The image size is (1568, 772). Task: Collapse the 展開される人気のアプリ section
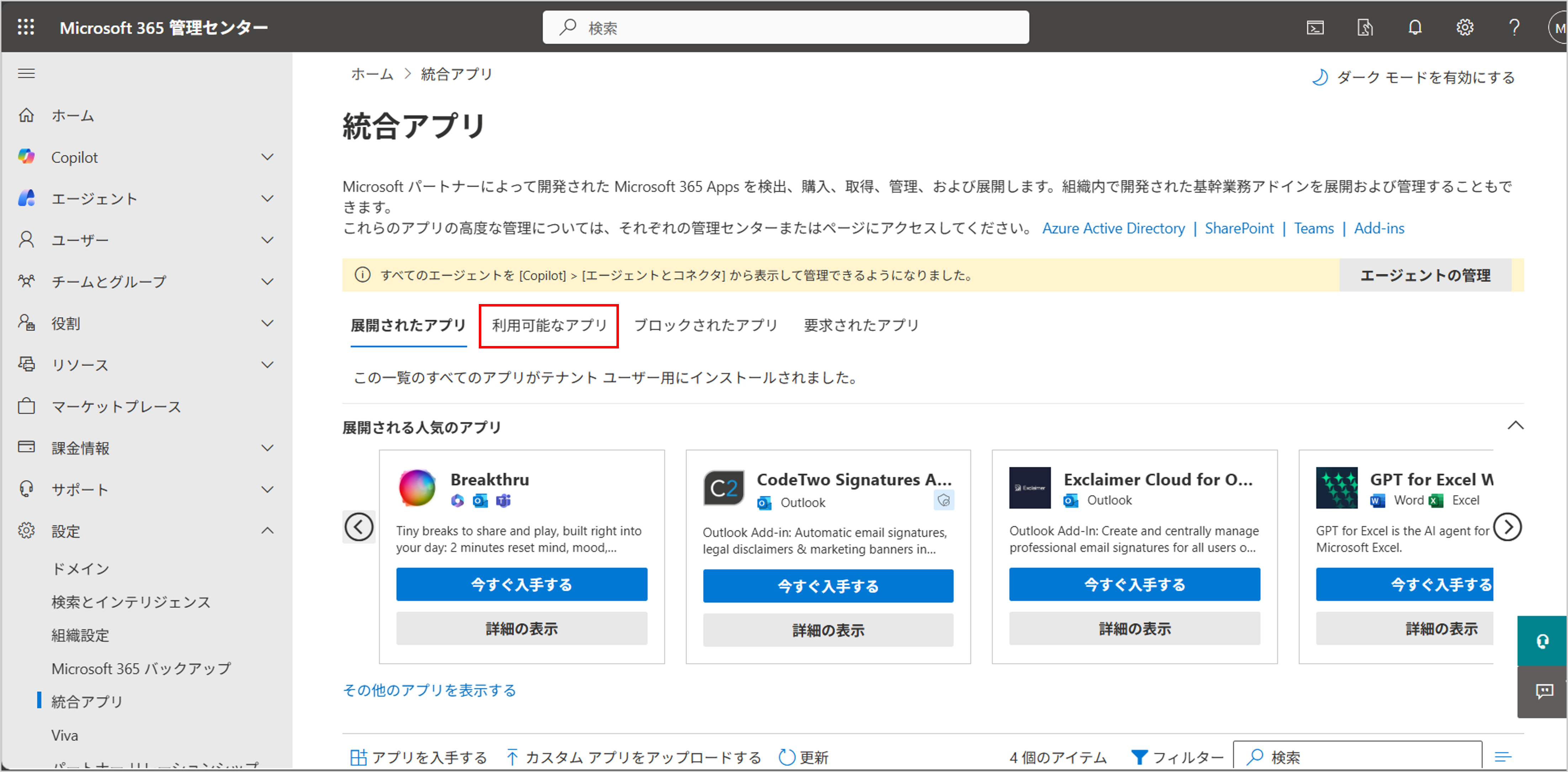tap(1515, 426)
